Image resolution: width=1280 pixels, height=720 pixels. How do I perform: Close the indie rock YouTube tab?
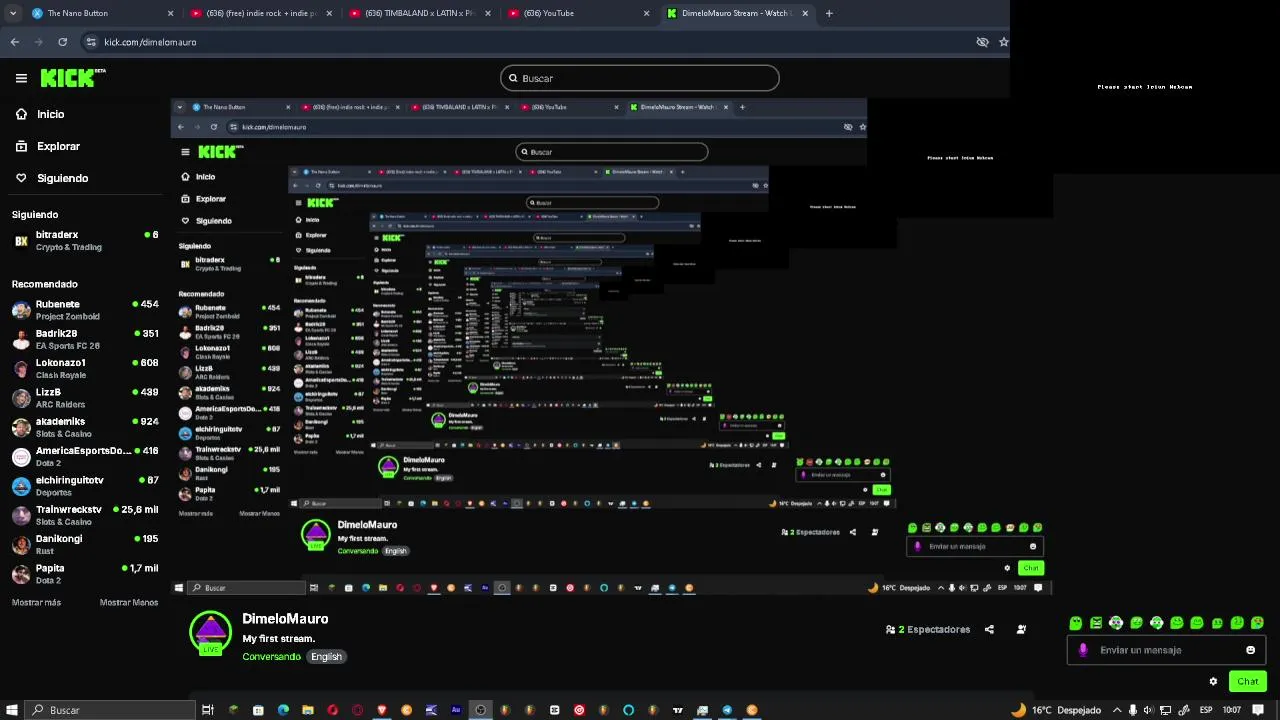click(x=331, y=13)
